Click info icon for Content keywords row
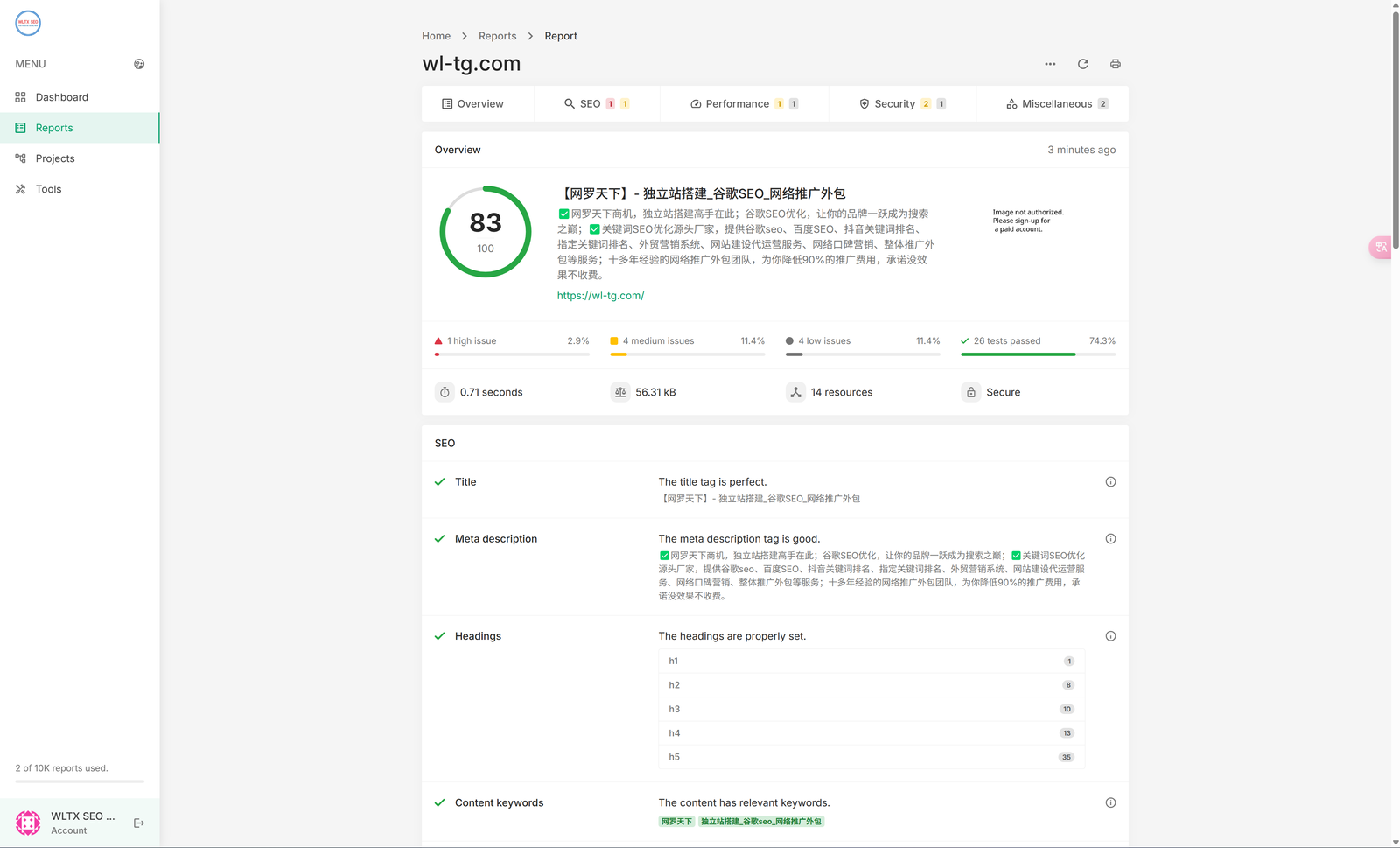This screenshot has width=1400, height=848. pos(1110,803)
